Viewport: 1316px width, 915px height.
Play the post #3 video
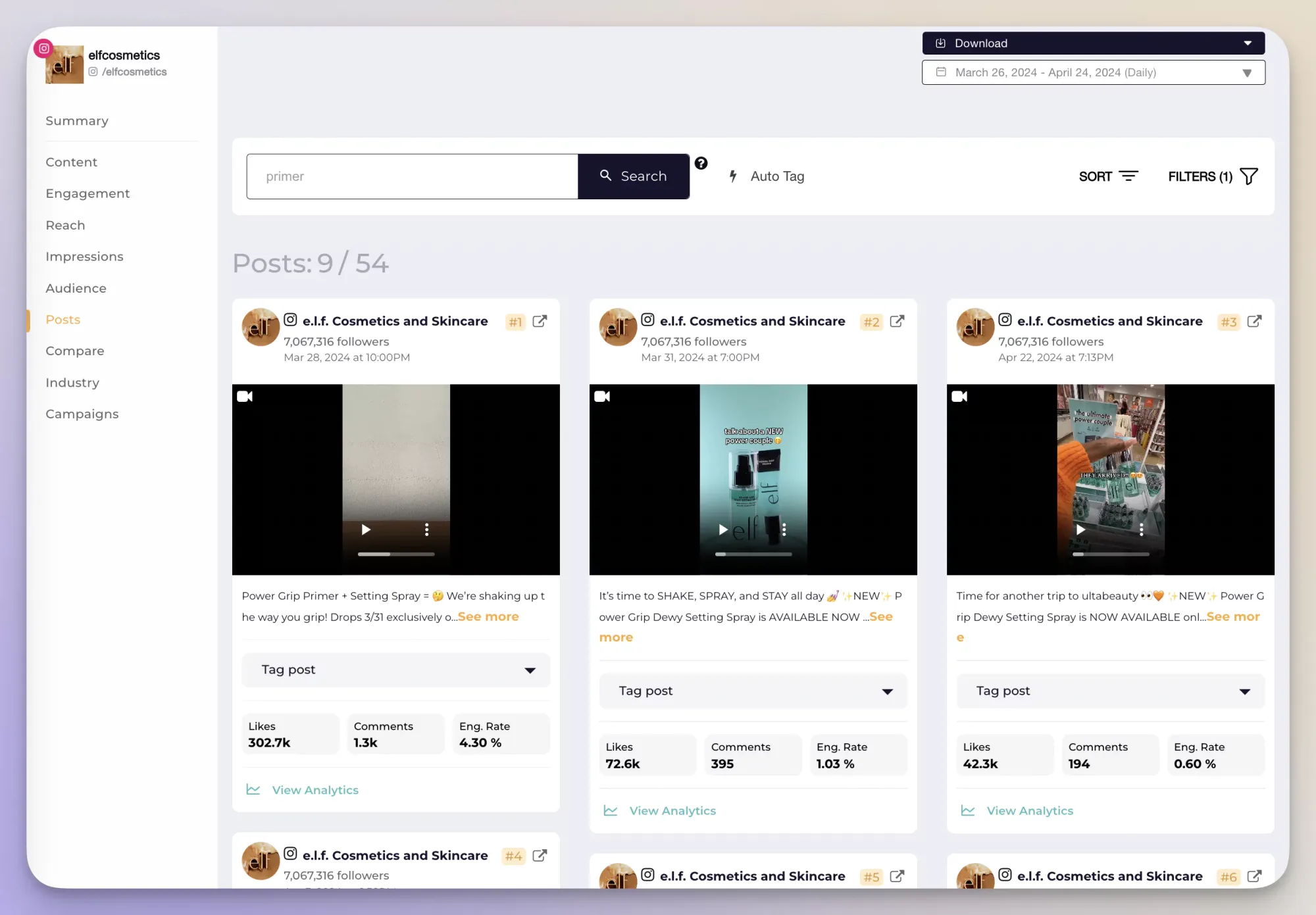pos(1080,530)
